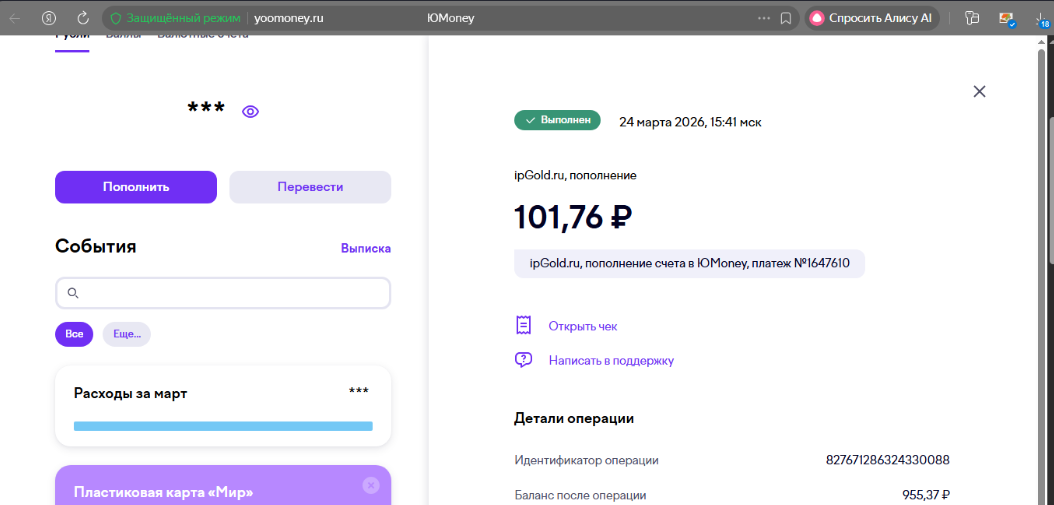
Task: Open the three-dot address bar menu
Action: coord(764,18)
